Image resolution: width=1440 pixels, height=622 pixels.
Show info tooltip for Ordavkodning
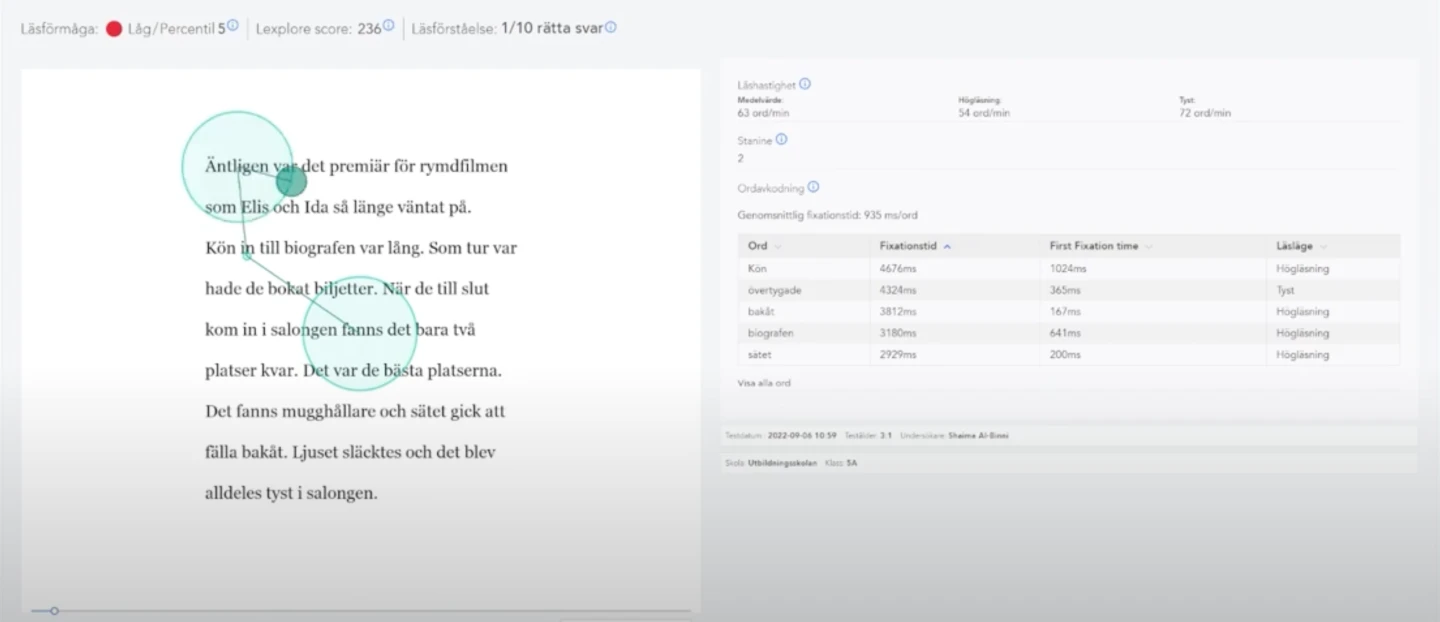(x=813, y=187)
